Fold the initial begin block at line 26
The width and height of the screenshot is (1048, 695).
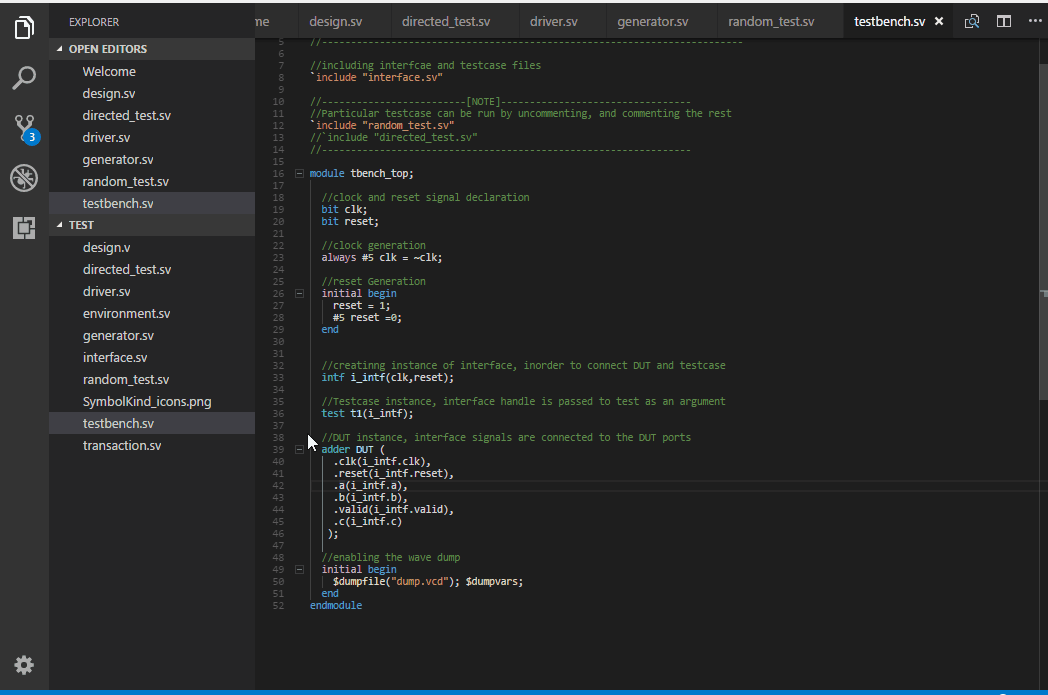pos(299,293)
